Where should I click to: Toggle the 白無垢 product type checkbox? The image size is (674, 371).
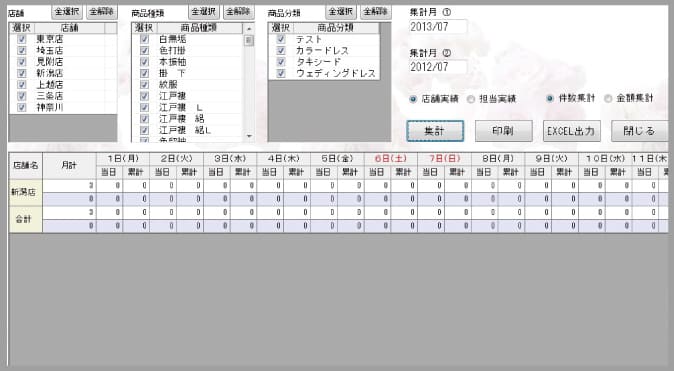(144, 39)
